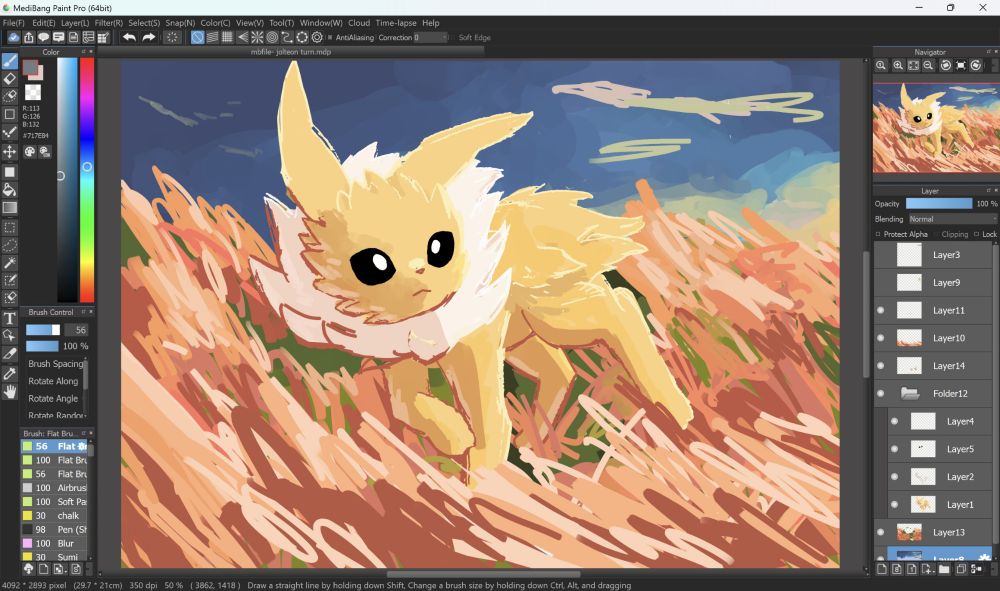Zoom out using Navigator minus magnifier
Image resolution: width=1000 pixels, height=591 pixels.
point(929,65)
